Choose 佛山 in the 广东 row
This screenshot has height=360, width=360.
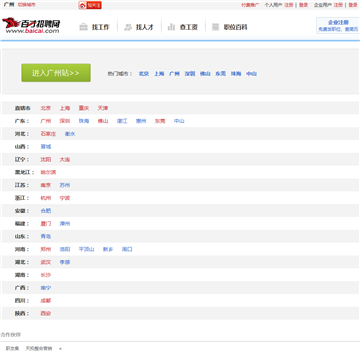[103, 121]
